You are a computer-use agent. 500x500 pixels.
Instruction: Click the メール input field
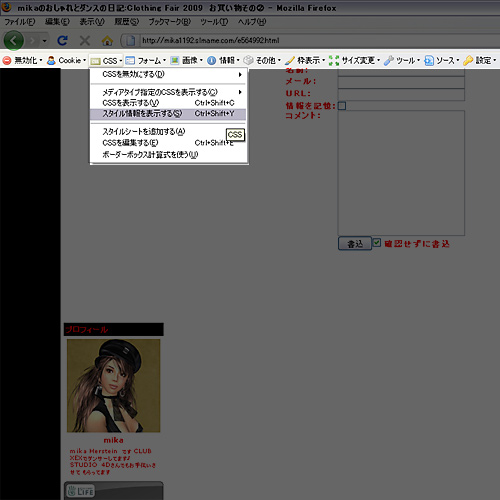[401, 82]
